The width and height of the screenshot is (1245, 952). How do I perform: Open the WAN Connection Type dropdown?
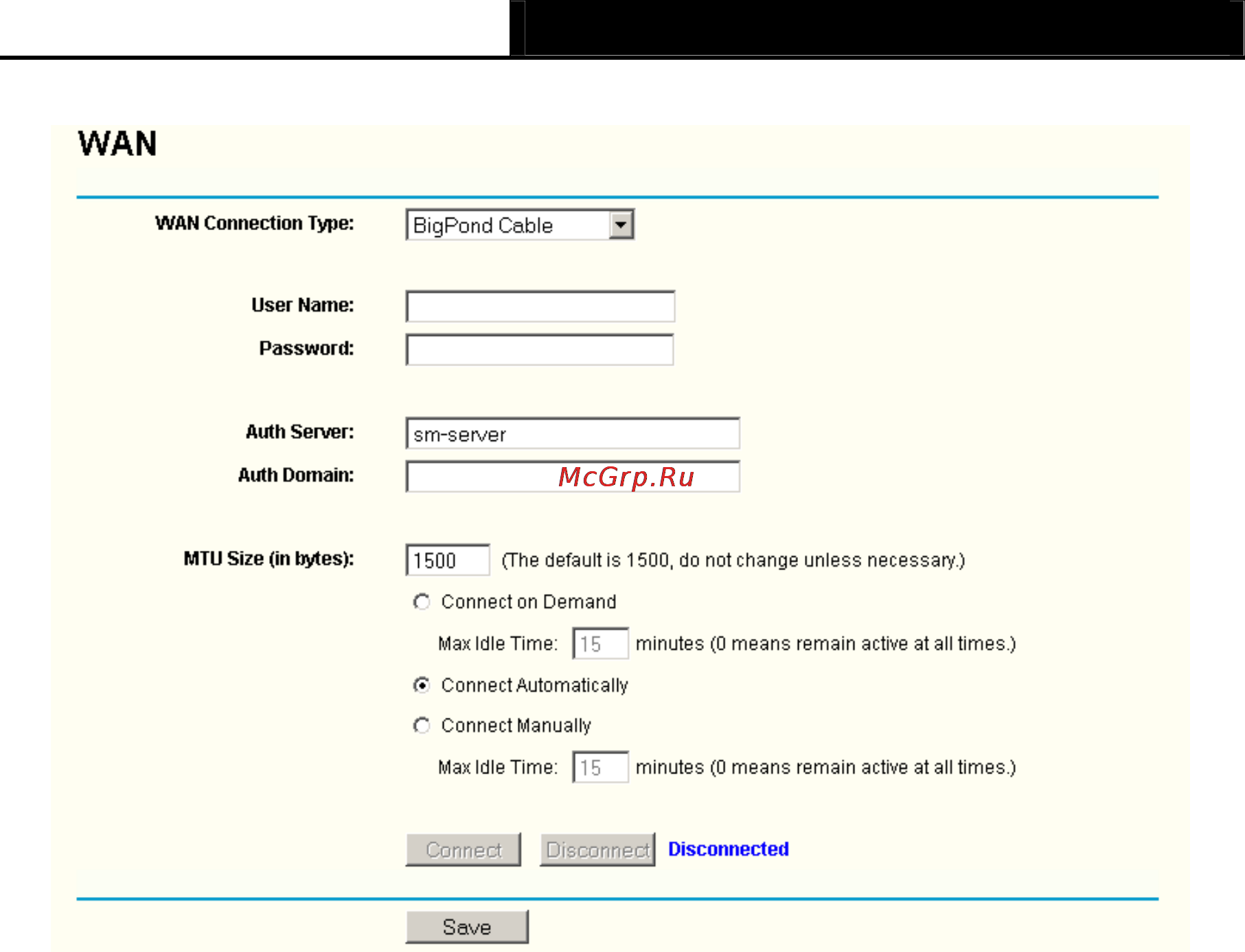pyautogui.click(x=520, y=225)
